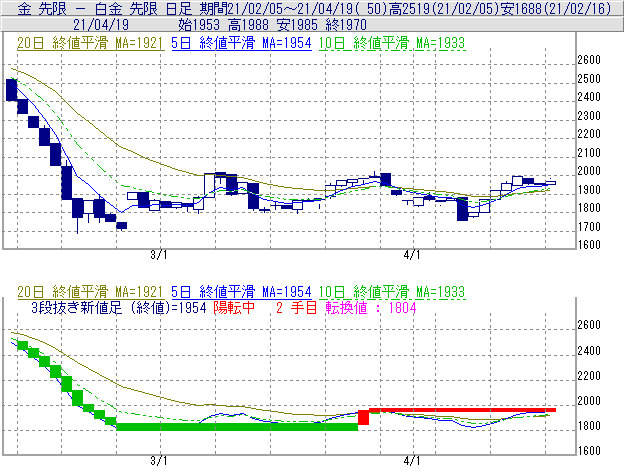The width and height of the screenshot is (624, 473).
Task: Click the high value 高2519(21/02/05)
Action: 444,8
